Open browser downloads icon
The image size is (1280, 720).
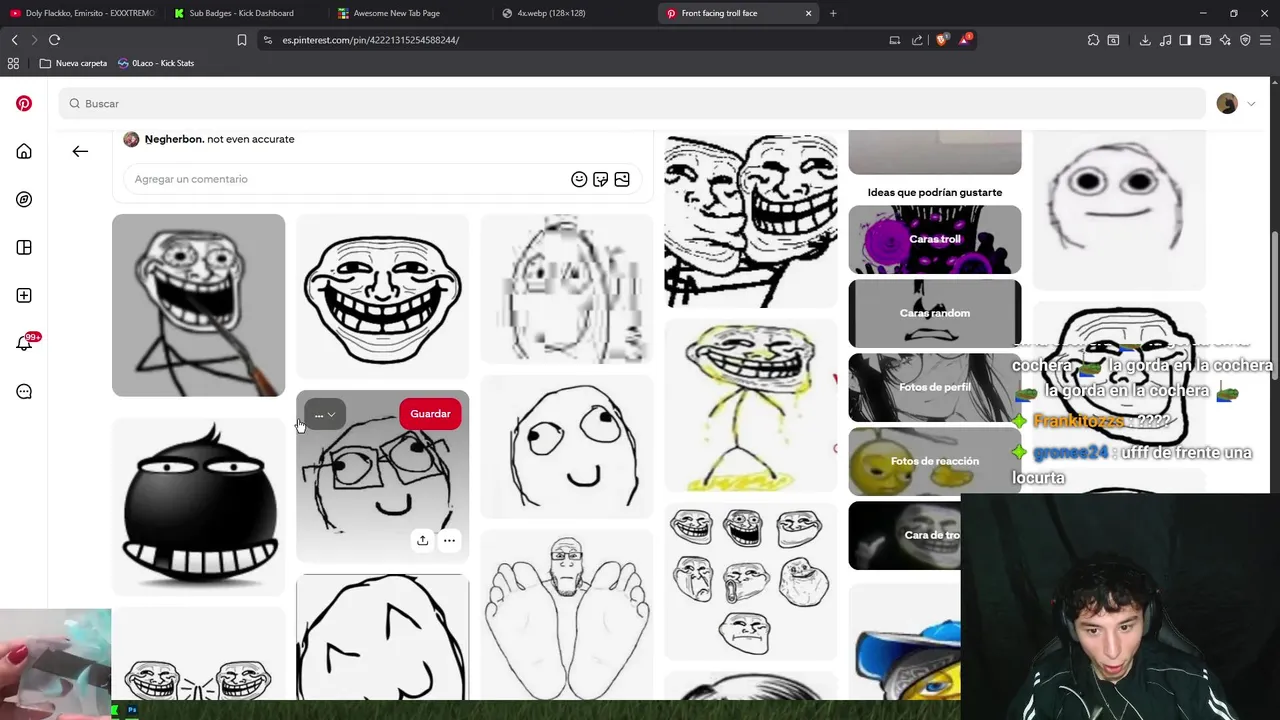pos(1145,40)
